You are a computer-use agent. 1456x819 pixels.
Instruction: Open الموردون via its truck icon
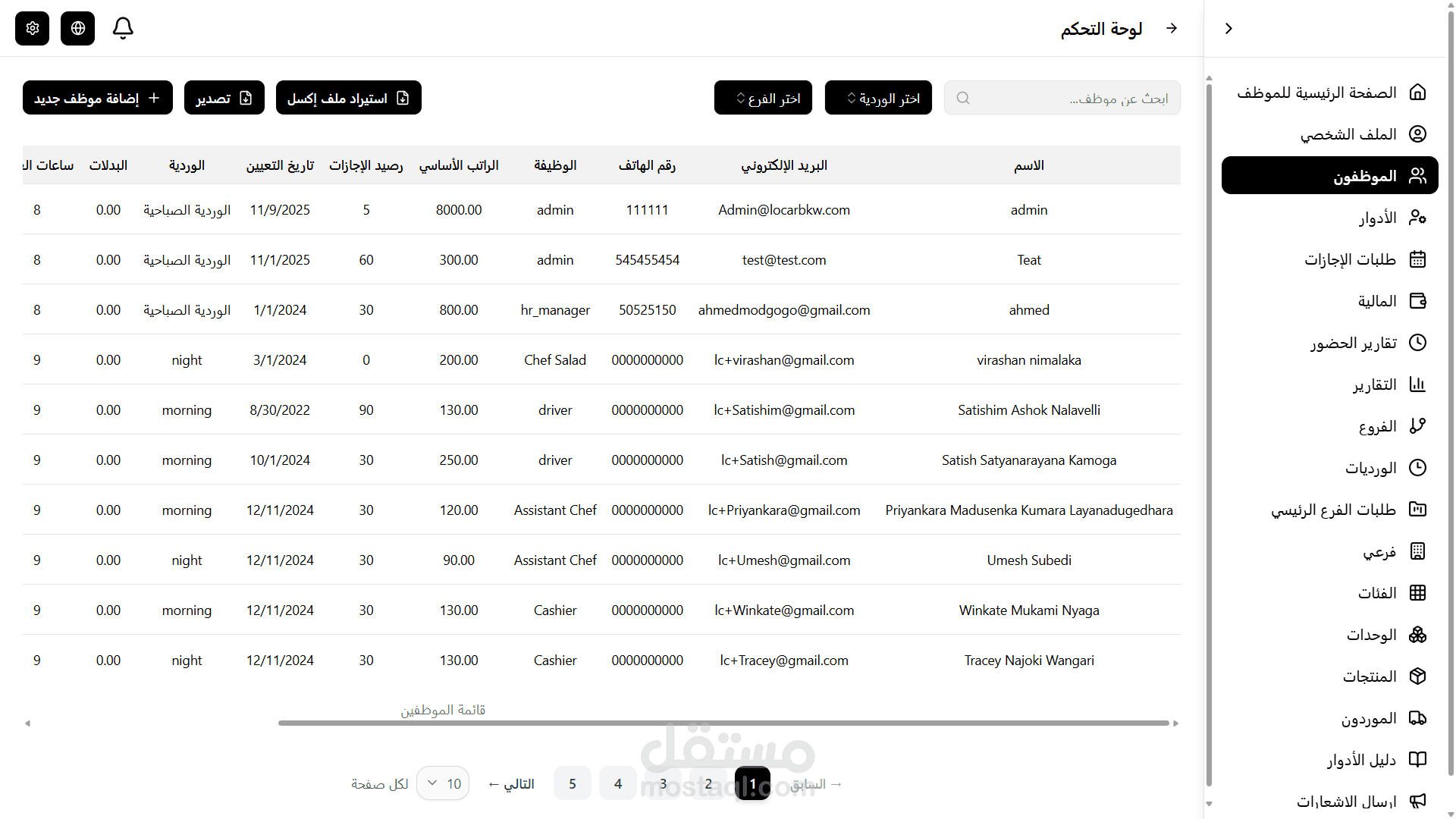point(1418,717)
